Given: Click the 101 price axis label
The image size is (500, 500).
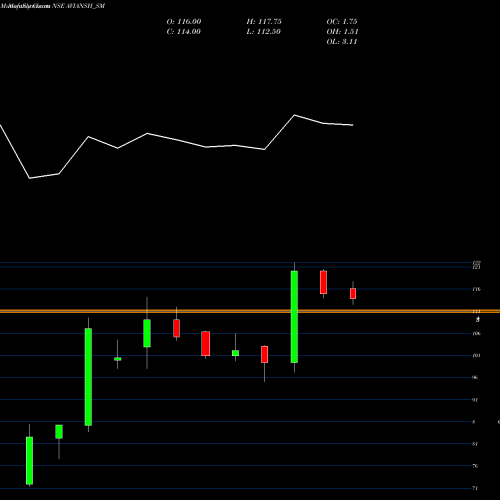Looking at the screenshot, I should [x=476, y=355].
